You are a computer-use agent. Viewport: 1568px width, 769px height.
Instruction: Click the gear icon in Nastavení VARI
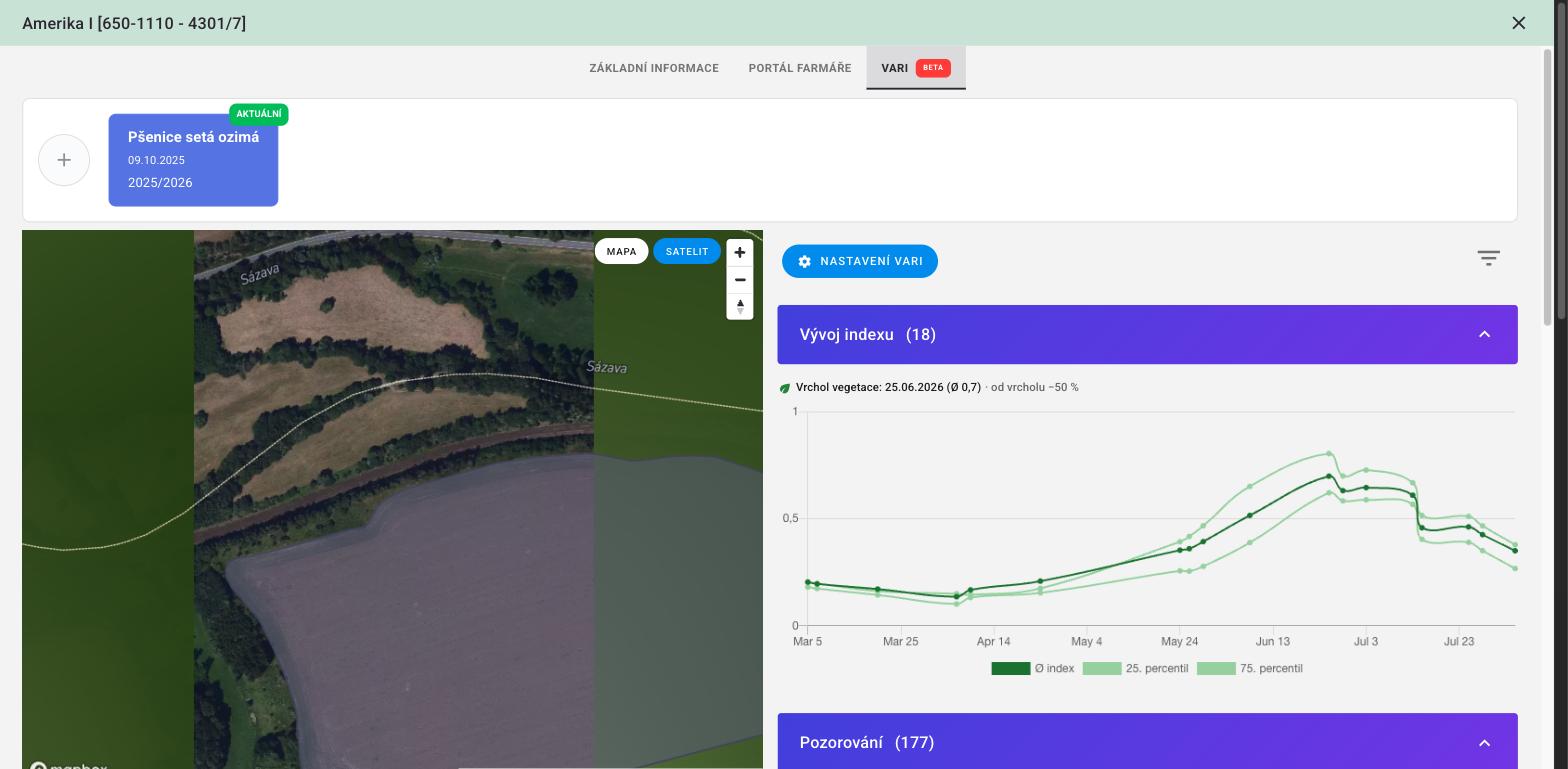pyautogui.click(x=804, y=261)
